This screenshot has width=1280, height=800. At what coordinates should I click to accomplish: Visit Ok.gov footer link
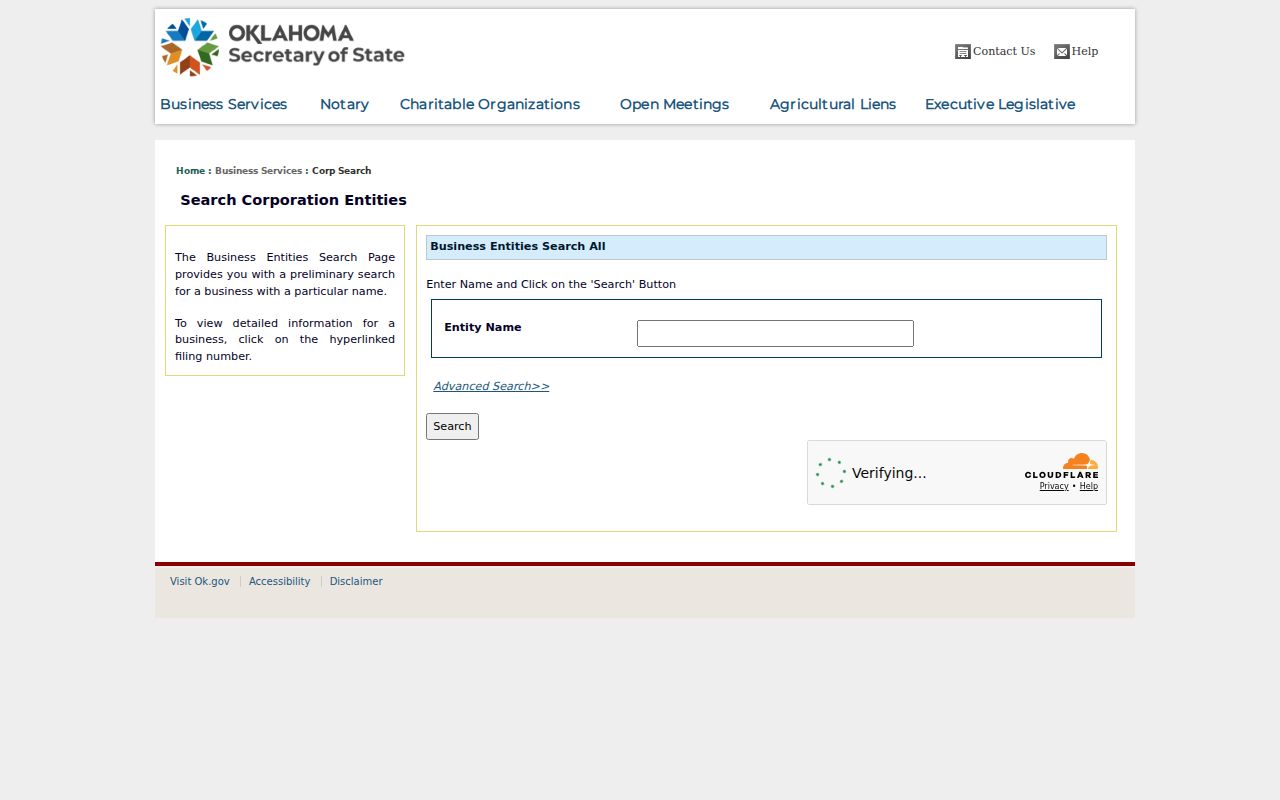pyautogui.click(x=200, y=581)
